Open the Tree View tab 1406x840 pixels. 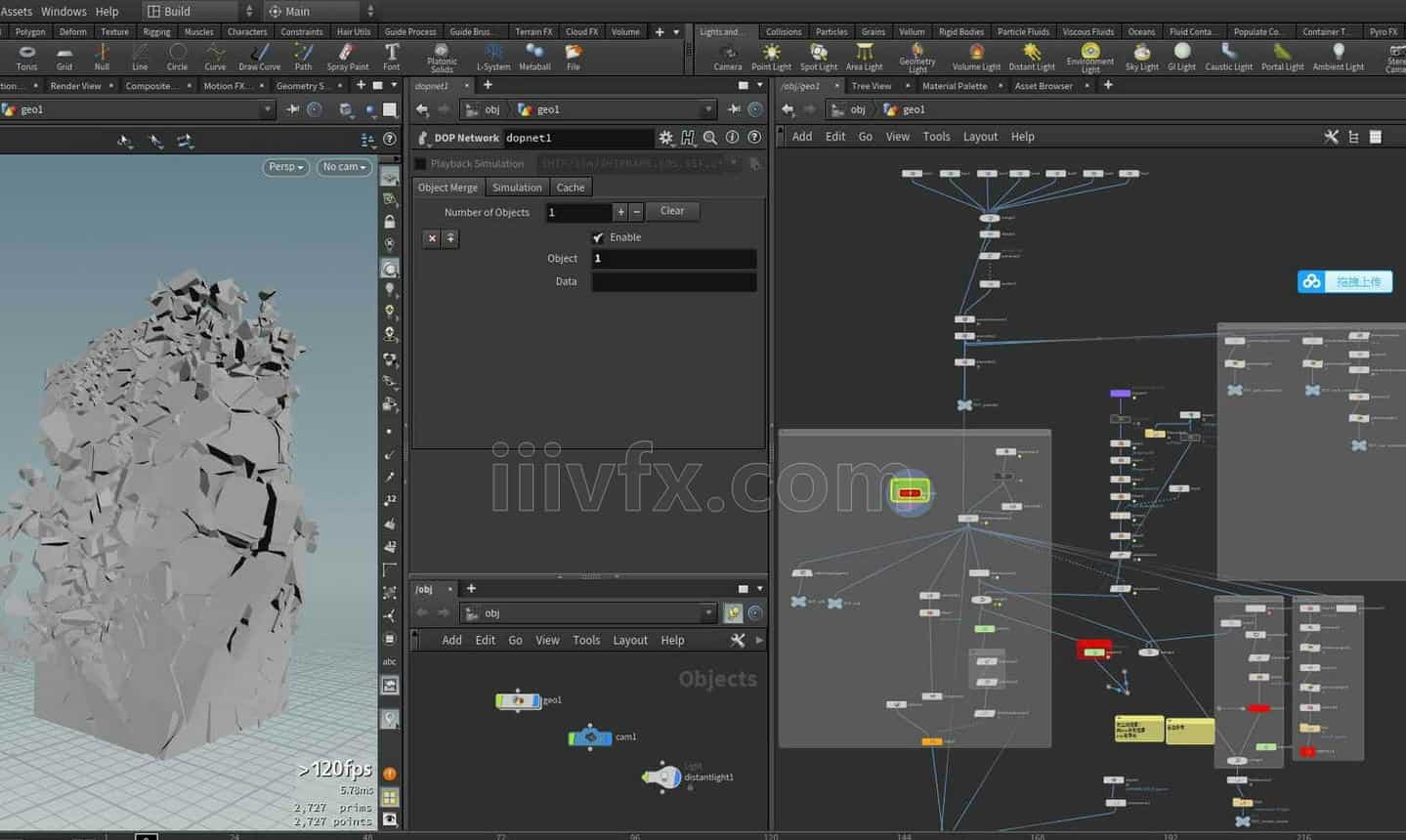click(x=871, y=86)
